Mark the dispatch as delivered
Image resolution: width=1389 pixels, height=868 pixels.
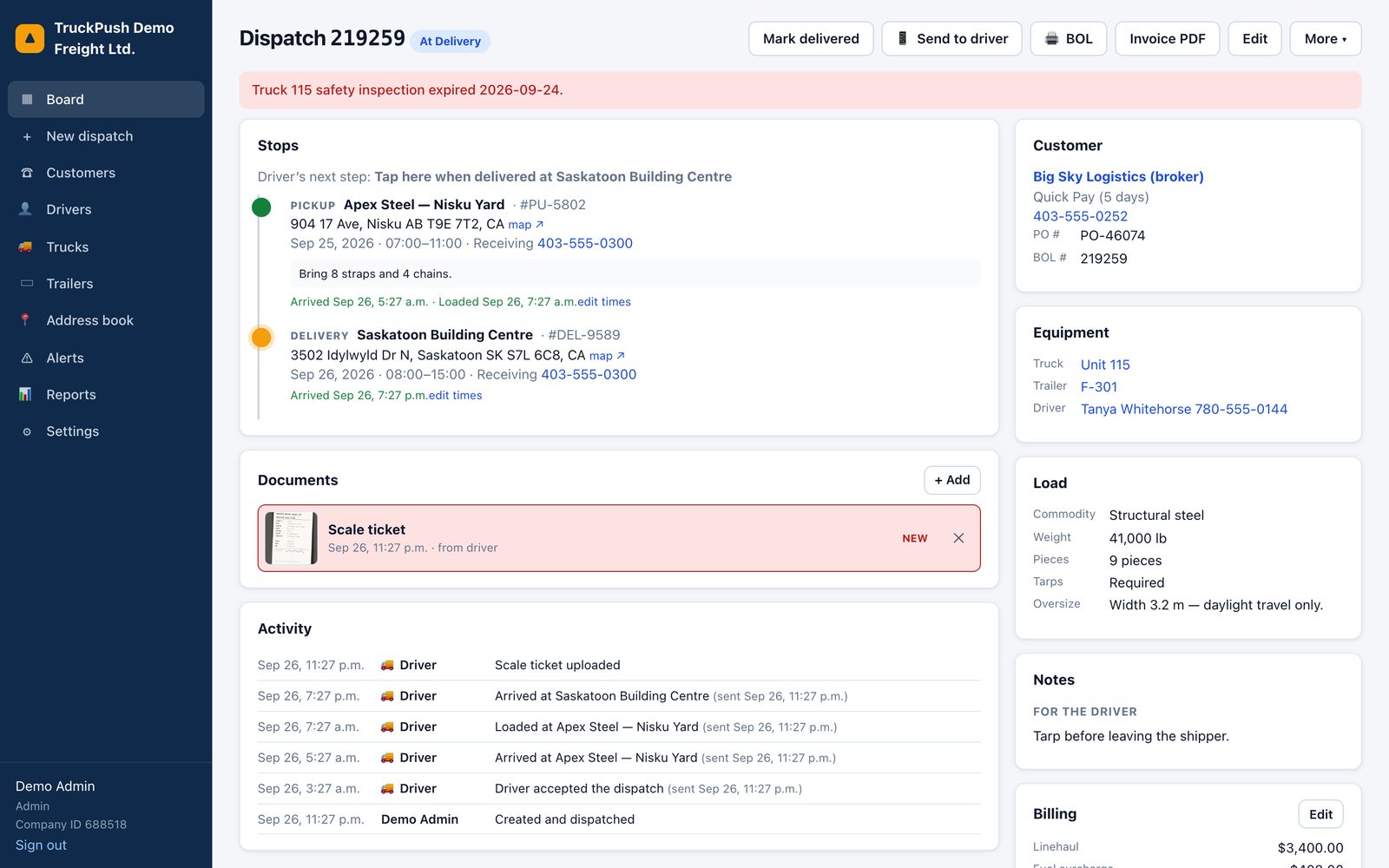point(811,39)
